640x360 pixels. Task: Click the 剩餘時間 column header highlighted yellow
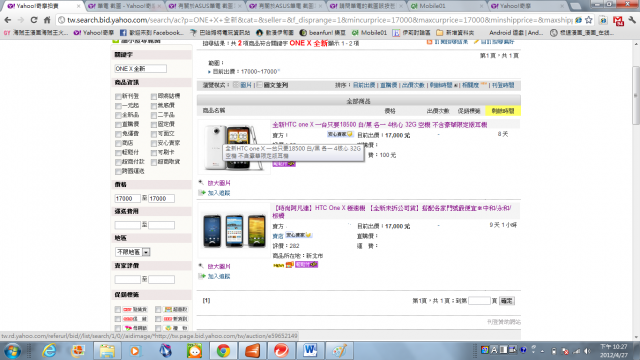tap(503, 111)
